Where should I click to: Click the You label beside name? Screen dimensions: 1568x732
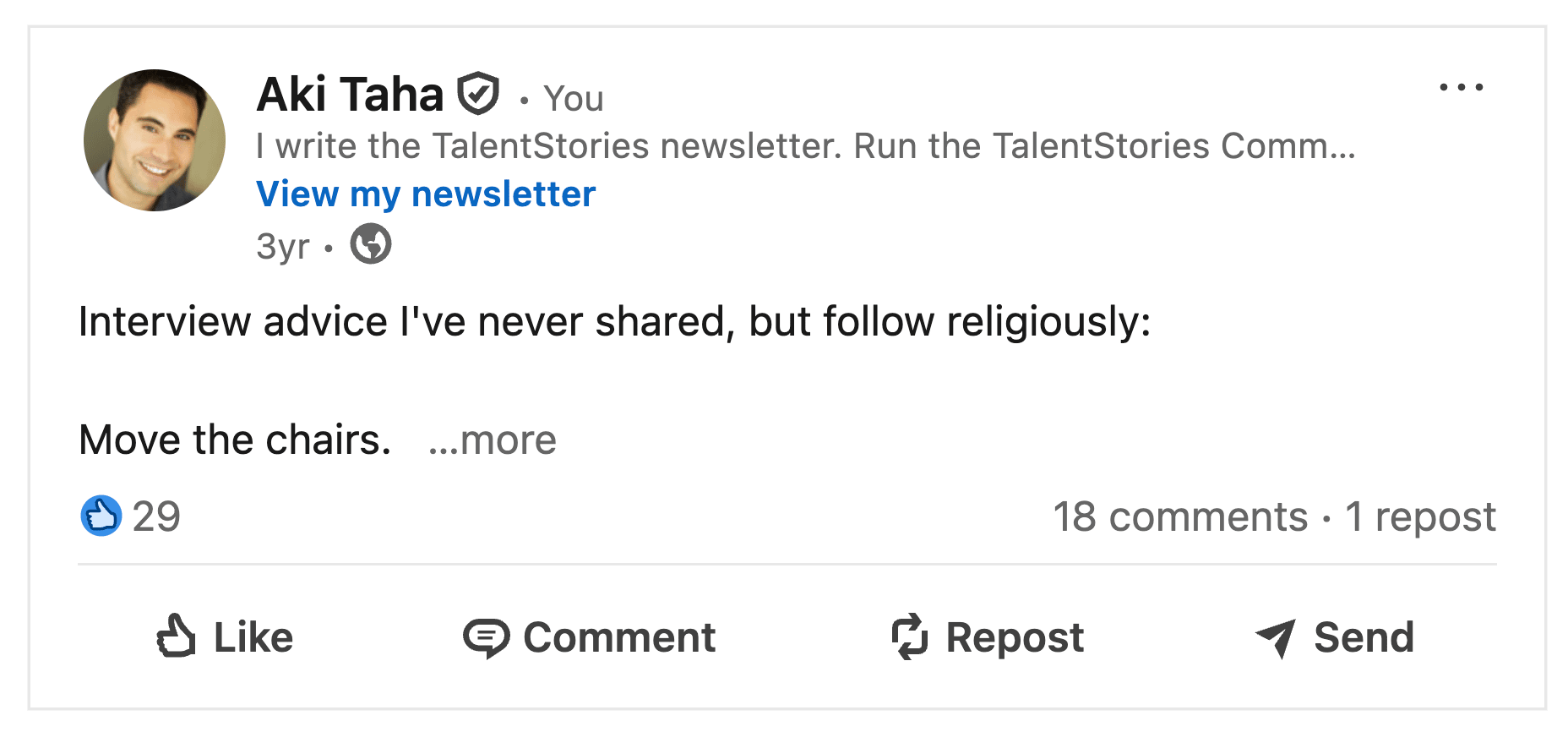pyautogui.click(x=573, y=99)
